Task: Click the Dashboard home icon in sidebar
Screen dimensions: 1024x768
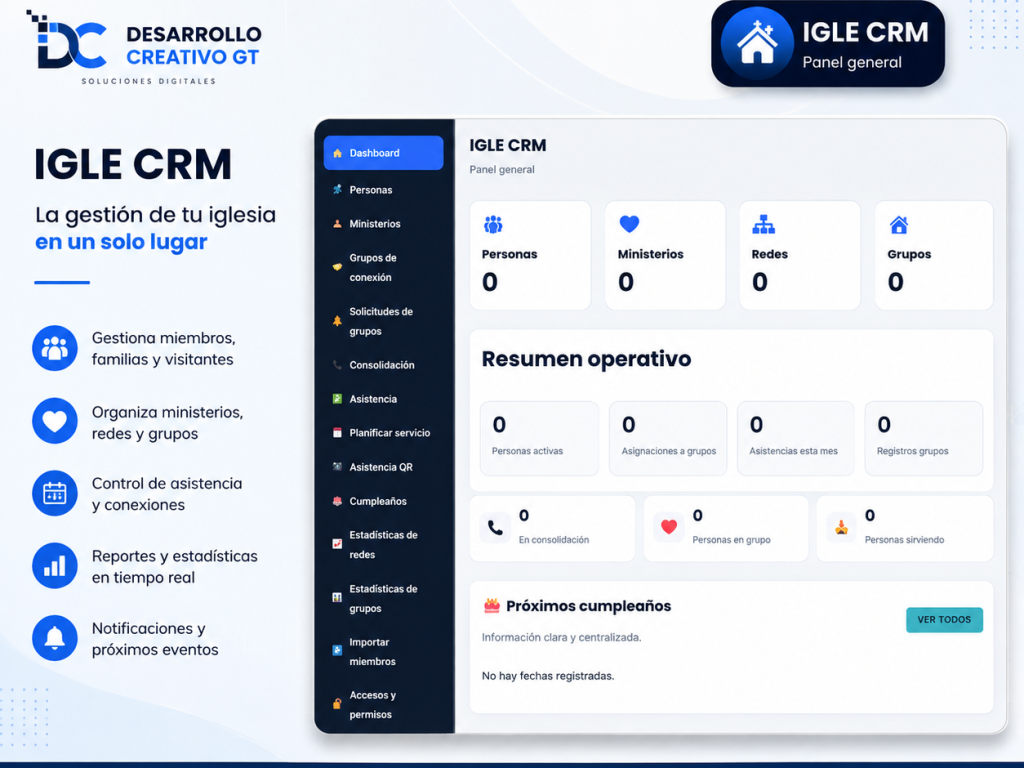Action: click(337, 153)
